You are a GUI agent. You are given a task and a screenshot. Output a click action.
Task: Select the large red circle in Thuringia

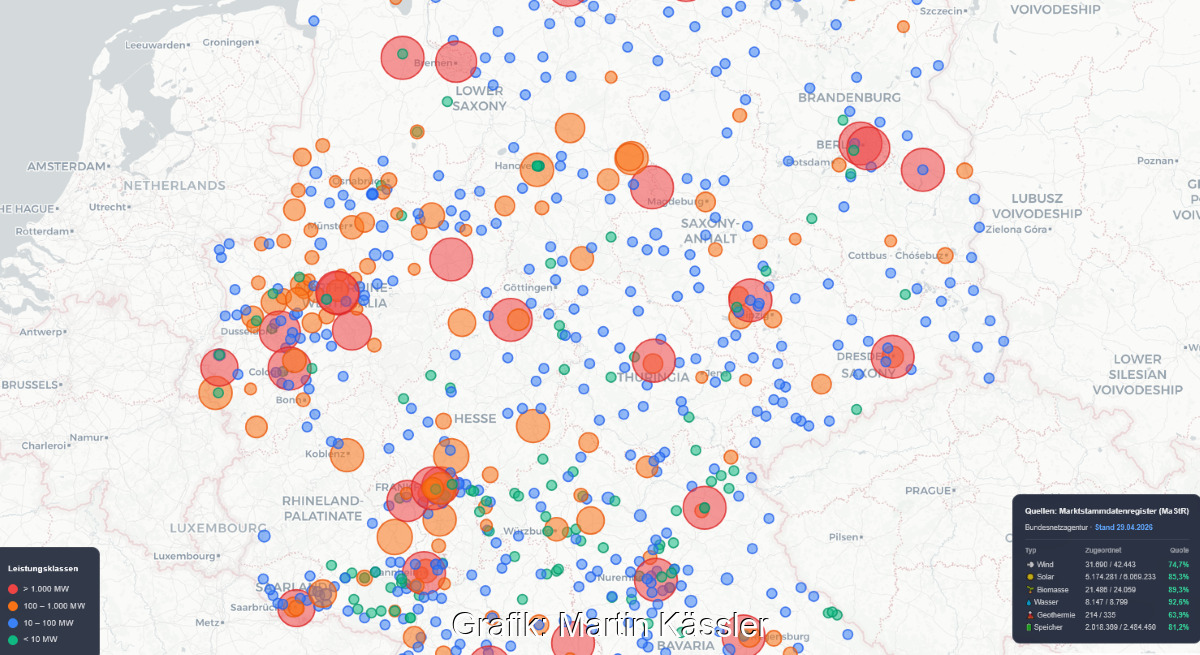click(654, 361)
